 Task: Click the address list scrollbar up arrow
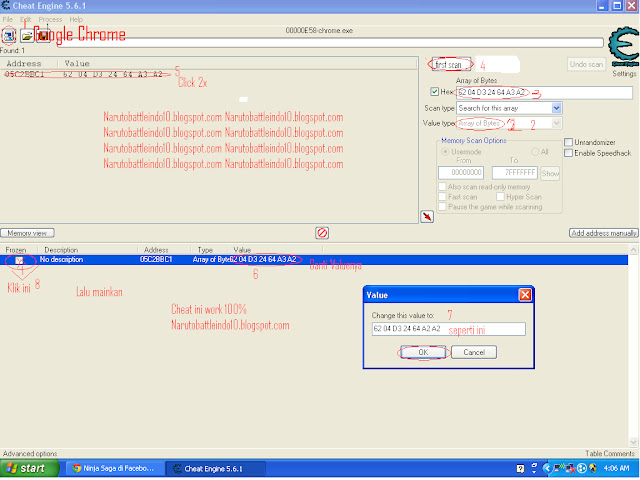(x=633, y=249)
